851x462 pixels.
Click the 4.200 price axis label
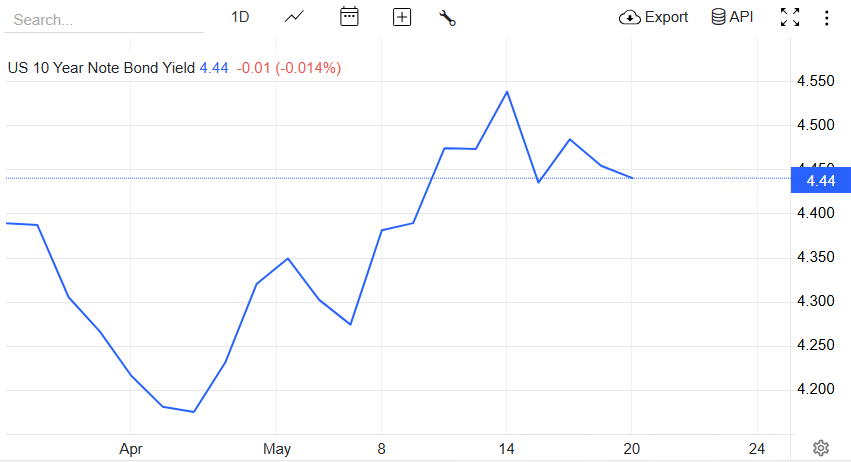pyautogui.click(x=817, y=389)
